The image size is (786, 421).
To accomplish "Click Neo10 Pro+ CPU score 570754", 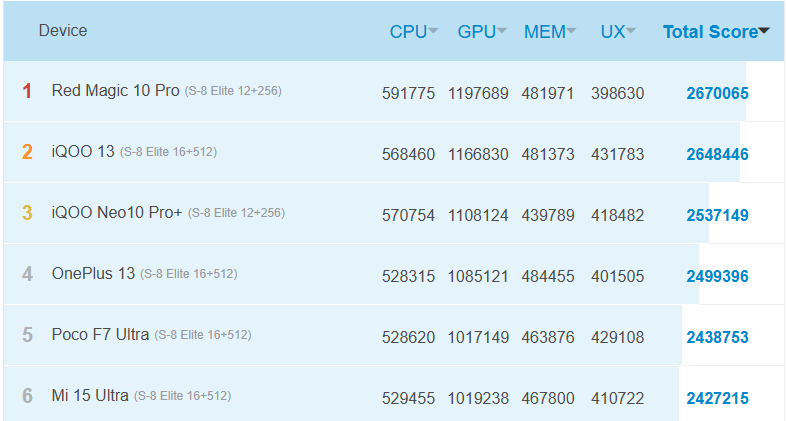I will click(409, 216).
